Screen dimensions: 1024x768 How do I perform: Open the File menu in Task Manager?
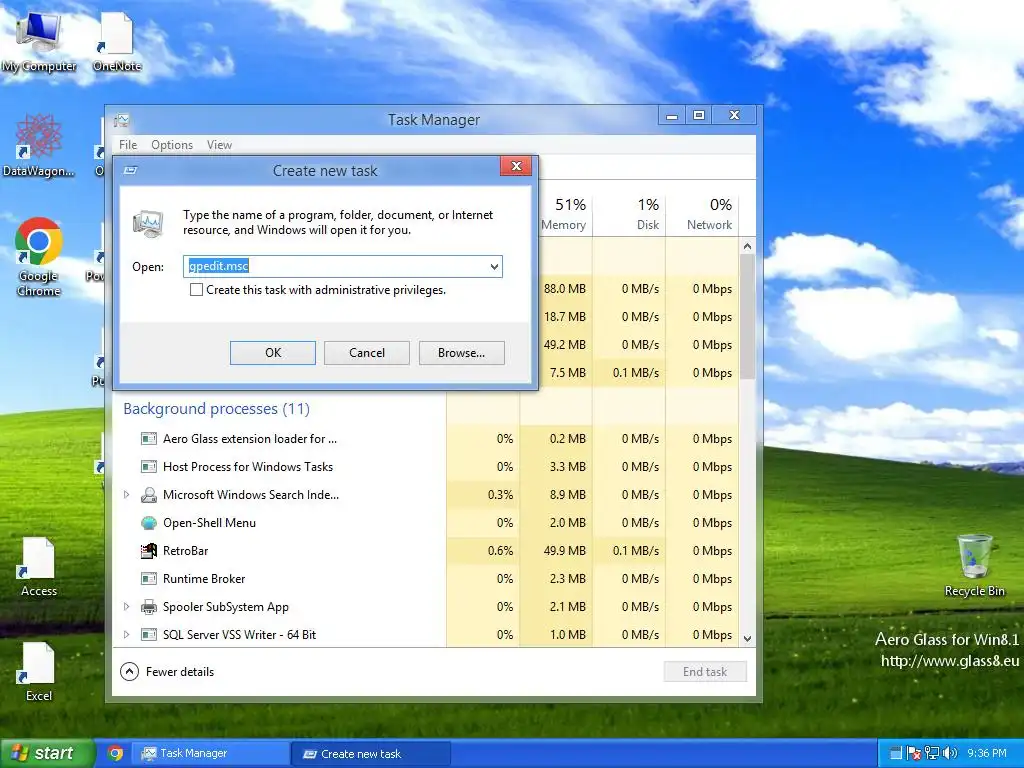(128, 145)
